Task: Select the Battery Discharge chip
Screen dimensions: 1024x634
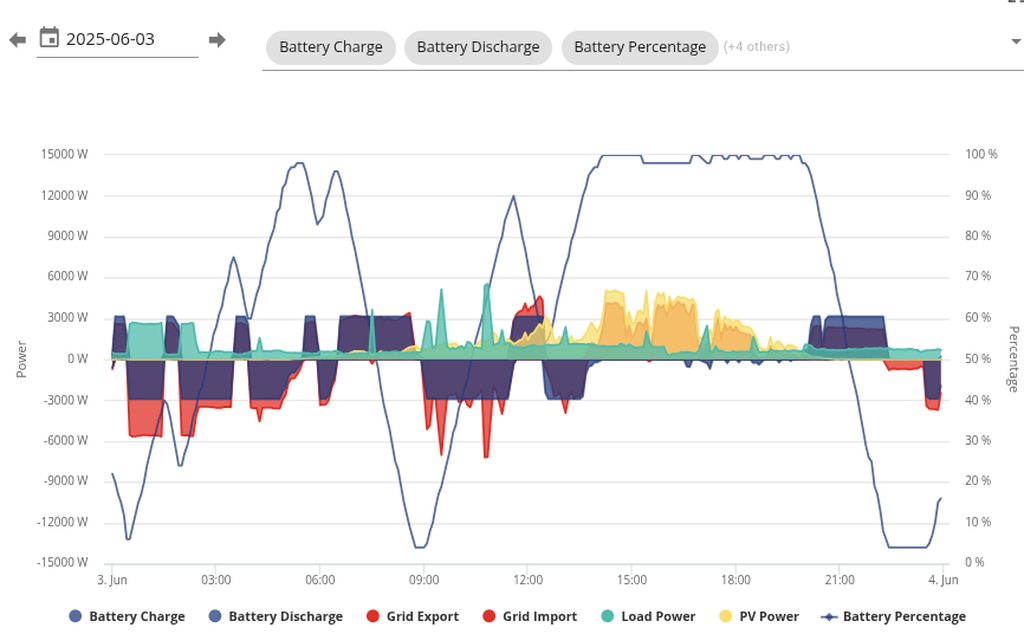Action: [477, 47]
